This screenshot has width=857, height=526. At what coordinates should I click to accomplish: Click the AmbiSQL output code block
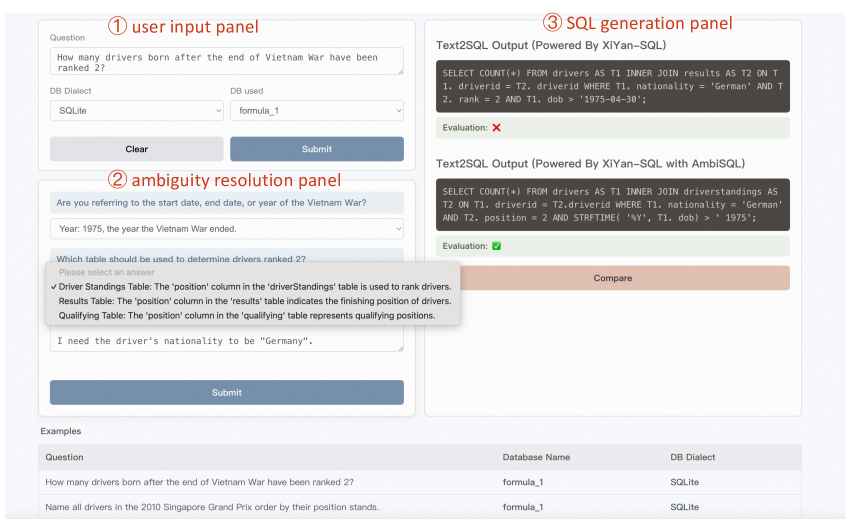point(612,204)
